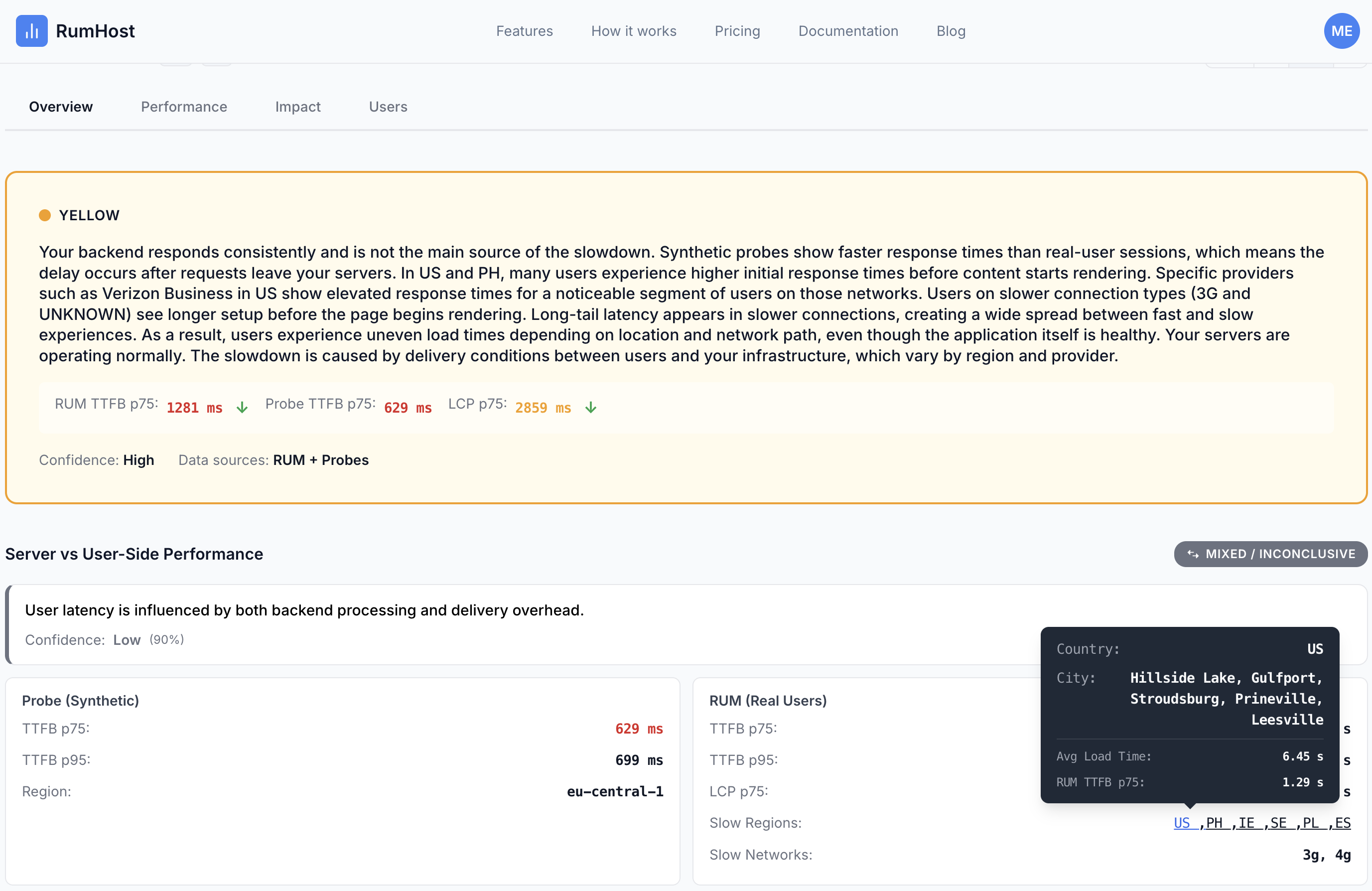Click How it works in the navigation
This screenshot has width=1372, height=891.
point(634,31)
